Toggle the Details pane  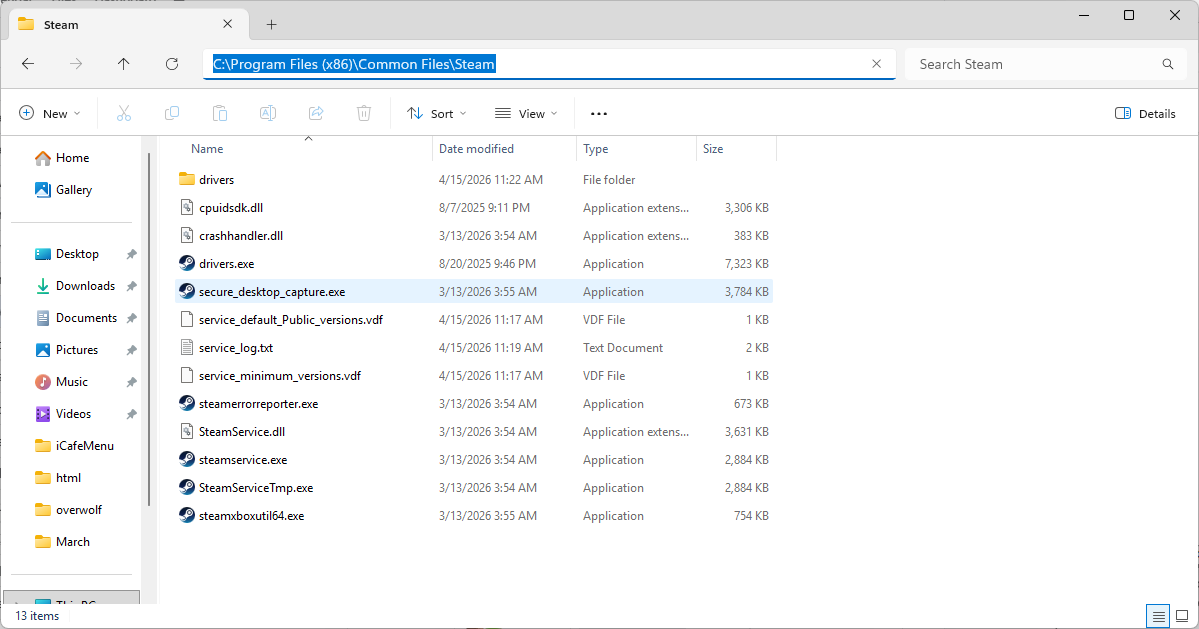[x=1145, y=113]
